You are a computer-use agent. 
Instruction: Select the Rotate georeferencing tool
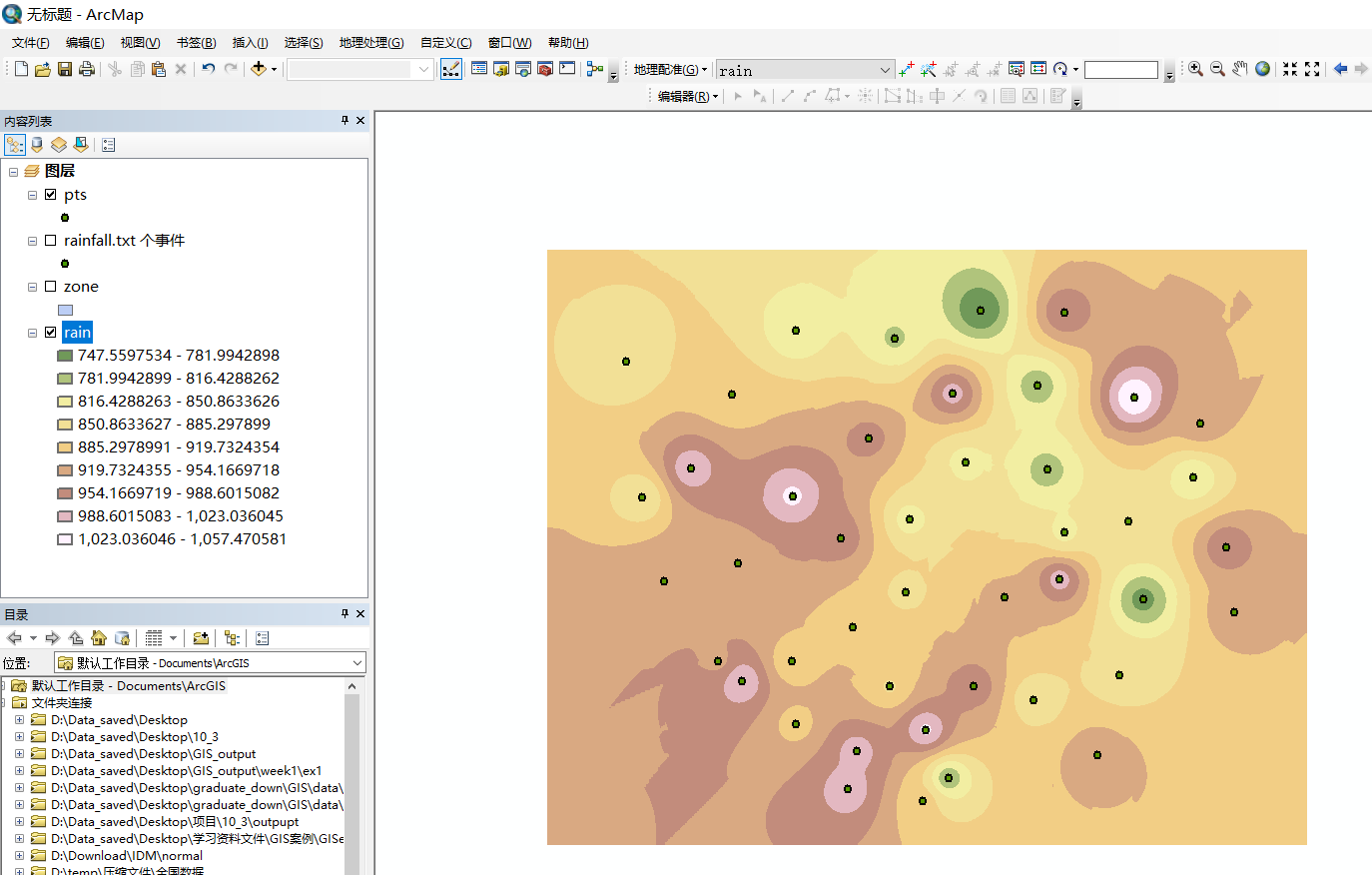[1060, 69]
